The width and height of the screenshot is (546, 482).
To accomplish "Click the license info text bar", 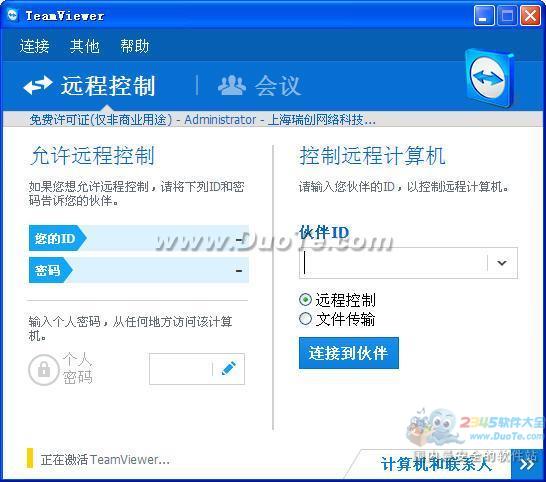I will coord(203,120).
